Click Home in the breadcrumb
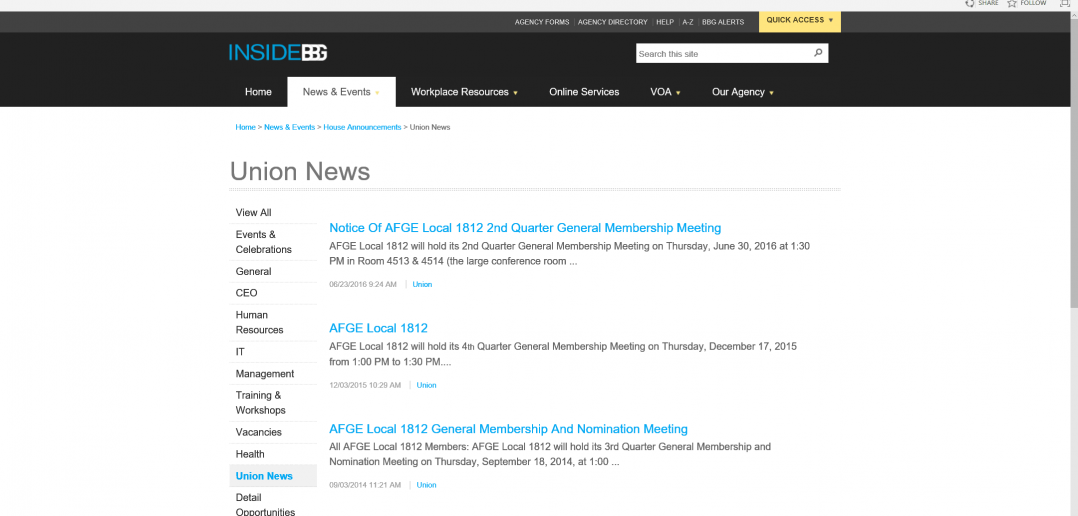Screen dimensions: 1078x516 pyautogui.click(x=245, y=127)
